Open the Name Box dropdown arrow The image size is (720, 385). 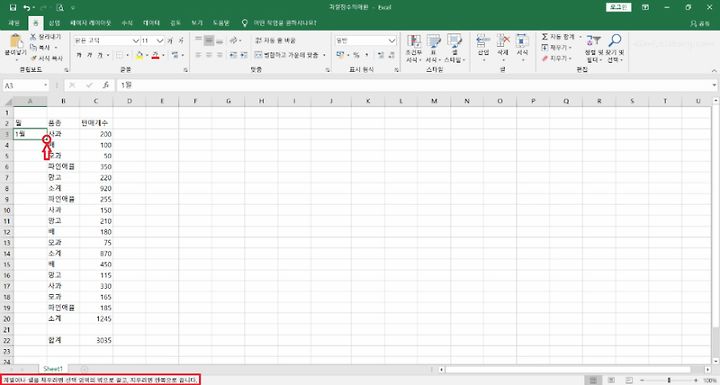(x=45, y=85)
